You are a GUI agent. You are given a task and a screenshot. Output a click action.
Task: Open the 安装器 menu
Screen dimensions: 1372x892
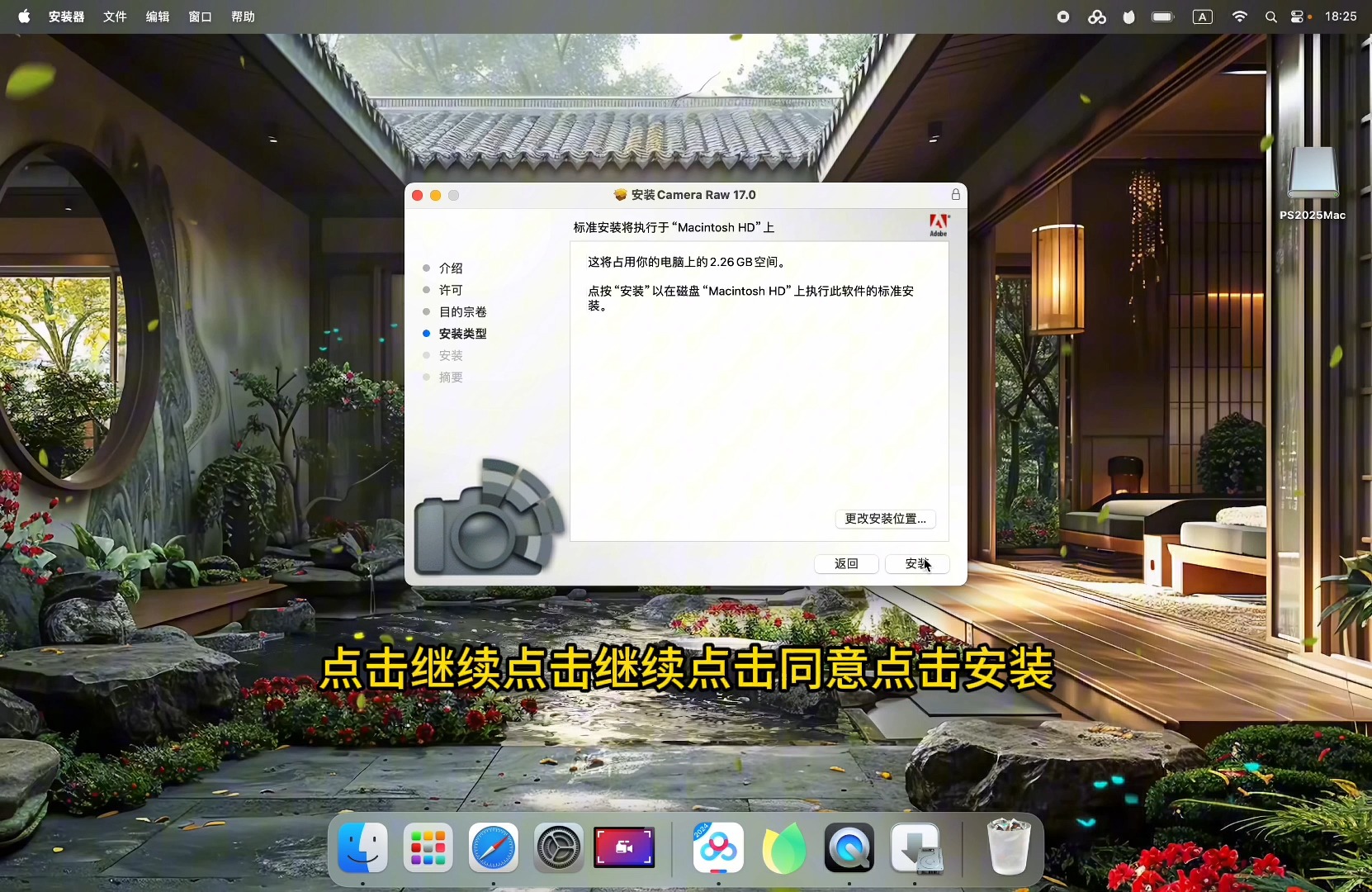coord(66,17)
